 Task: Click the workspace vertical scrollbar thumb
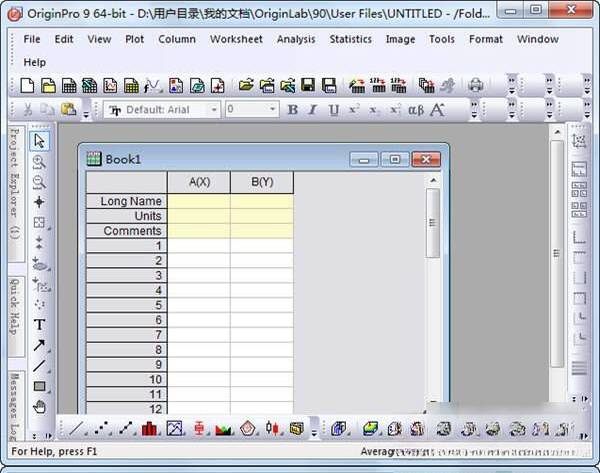557,253
